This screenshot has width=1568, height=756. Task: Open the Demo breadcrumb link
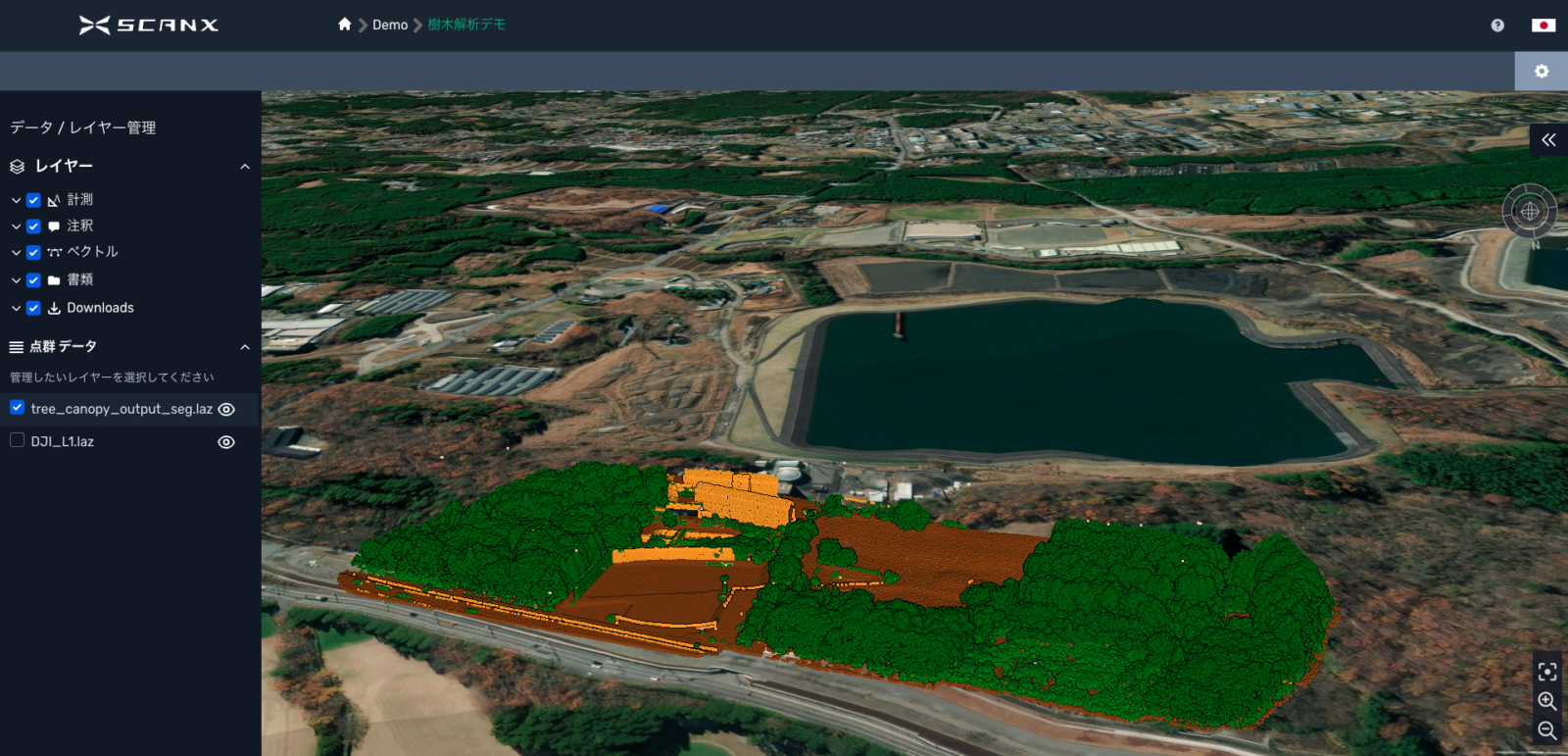390,25
